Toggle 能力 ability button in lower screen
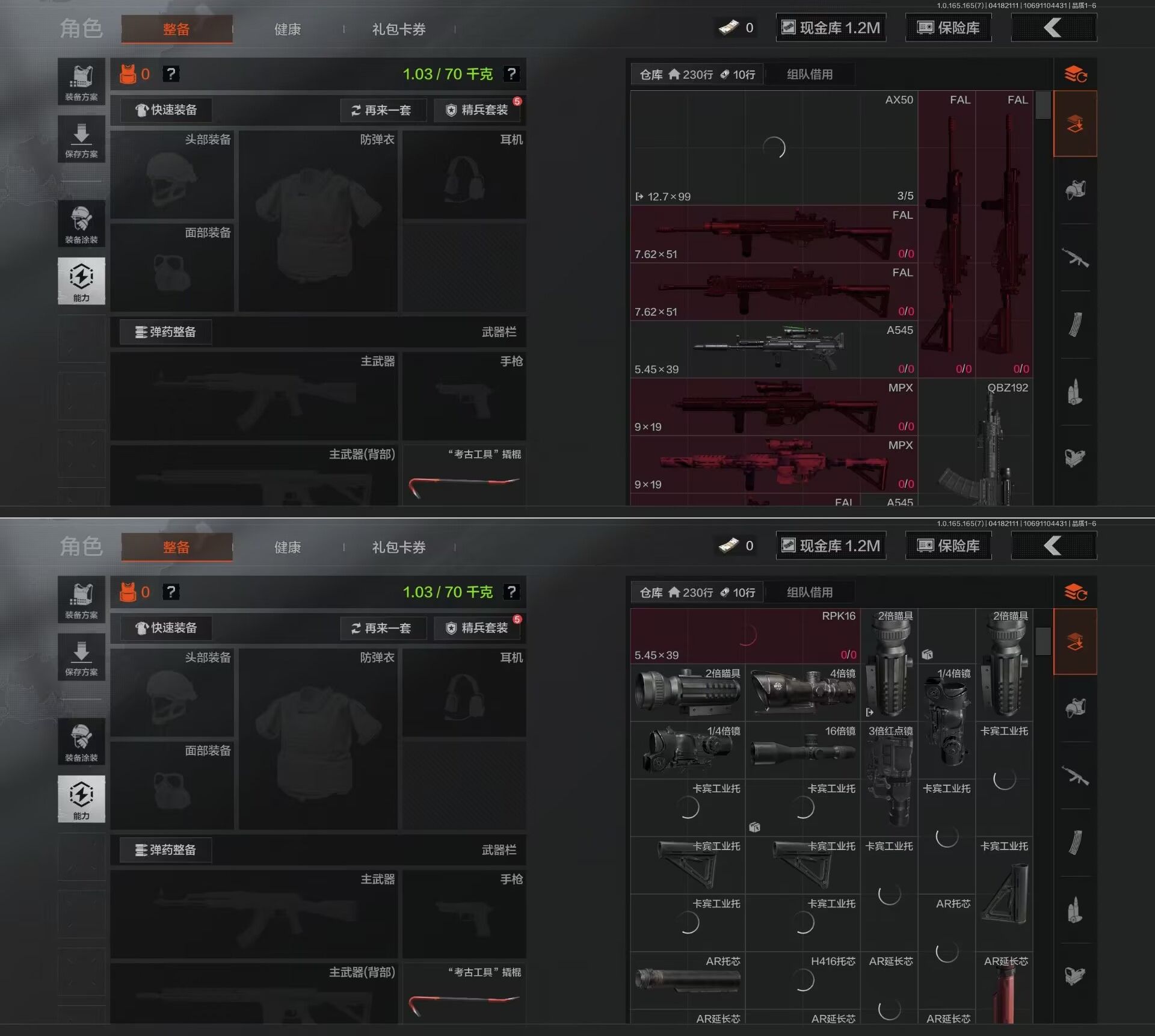Screen dimensions: 1155x1036 pos(81,799)
